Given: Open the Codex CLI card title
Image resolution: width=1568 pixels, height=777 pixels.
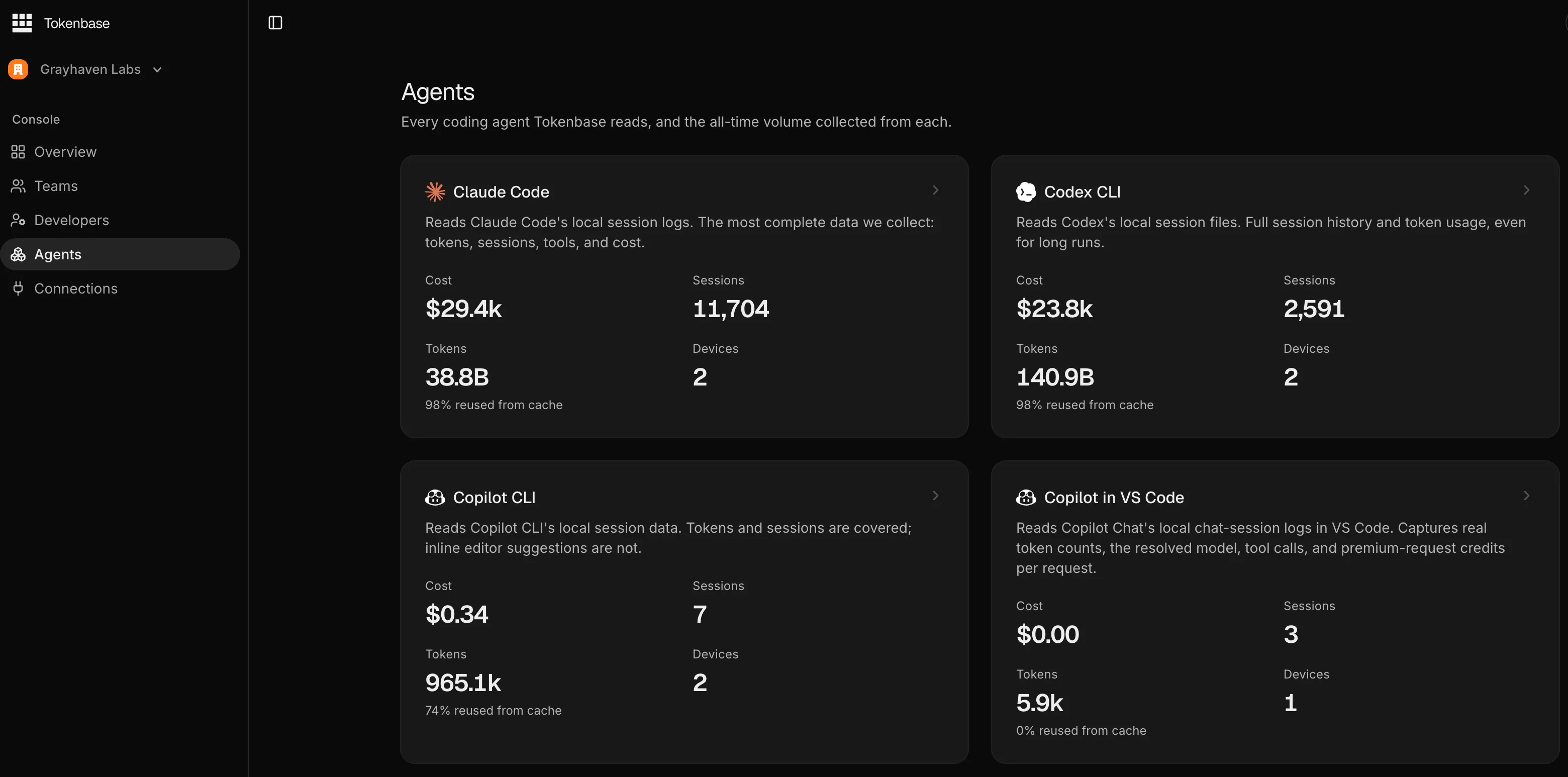Looking at the screenshot, I should (1082, 192).
